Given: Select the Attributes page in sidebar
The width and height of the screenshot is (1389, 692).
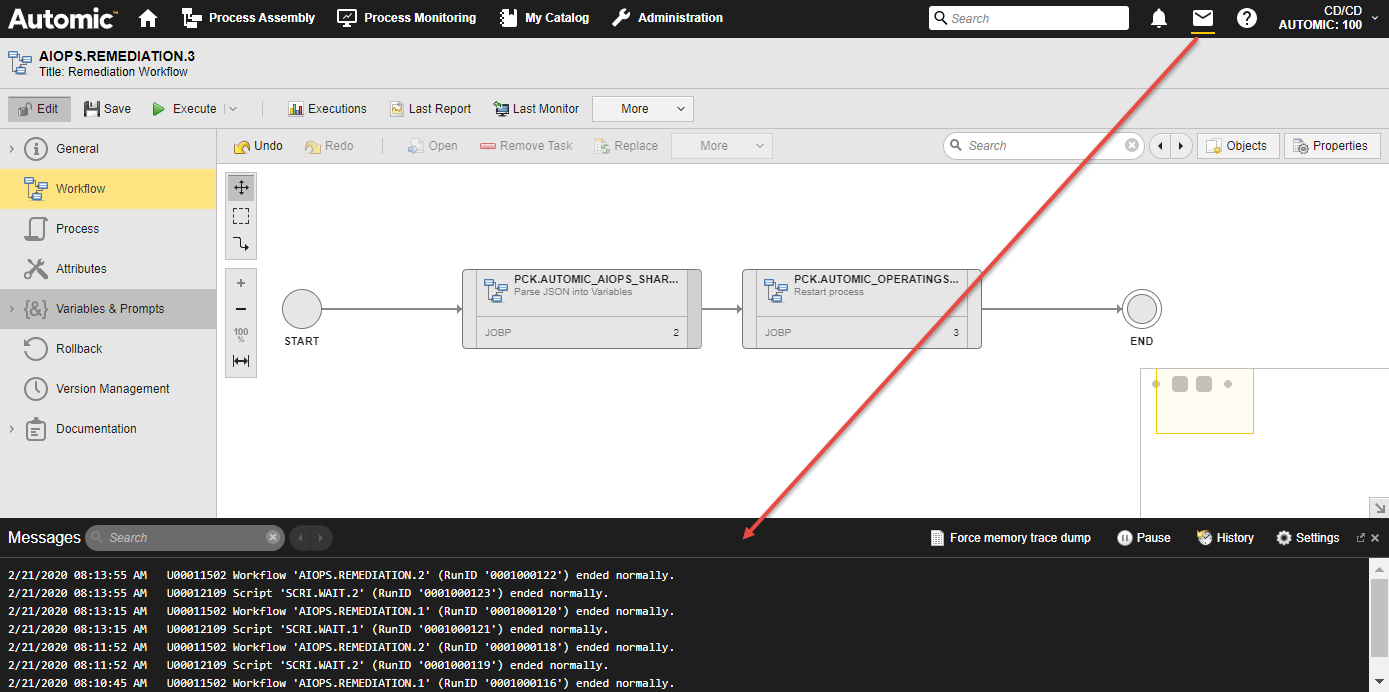Looking at the screenshot, I should 108,269.
